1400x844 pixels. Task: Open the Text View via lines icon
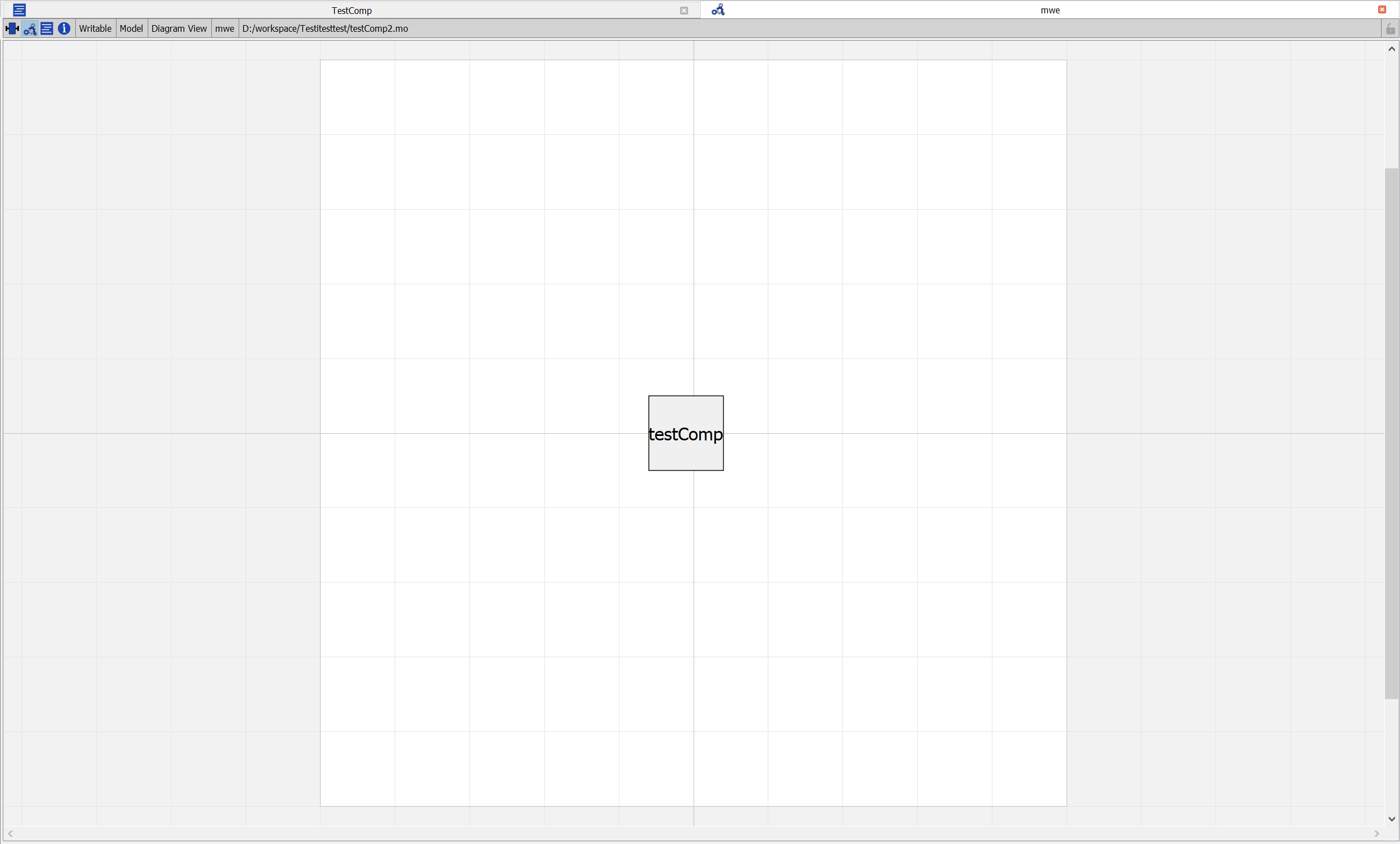[47, 29]
